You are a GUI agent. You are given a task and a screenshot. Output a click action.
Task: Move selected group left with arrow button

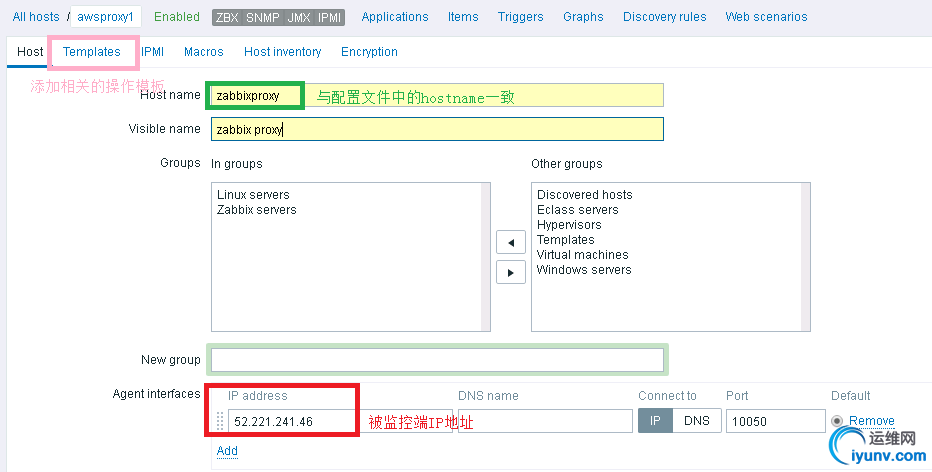(511, 243)
